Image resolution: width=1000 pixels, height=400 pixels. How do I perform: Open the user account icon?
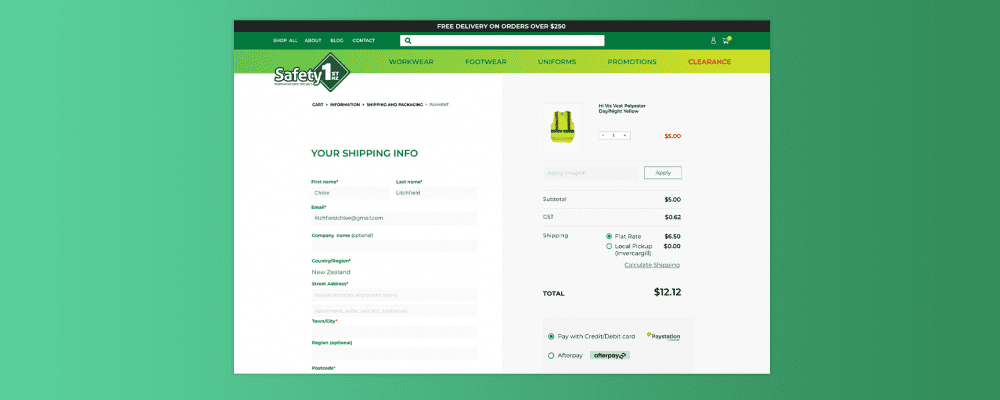tap(713, 40)
